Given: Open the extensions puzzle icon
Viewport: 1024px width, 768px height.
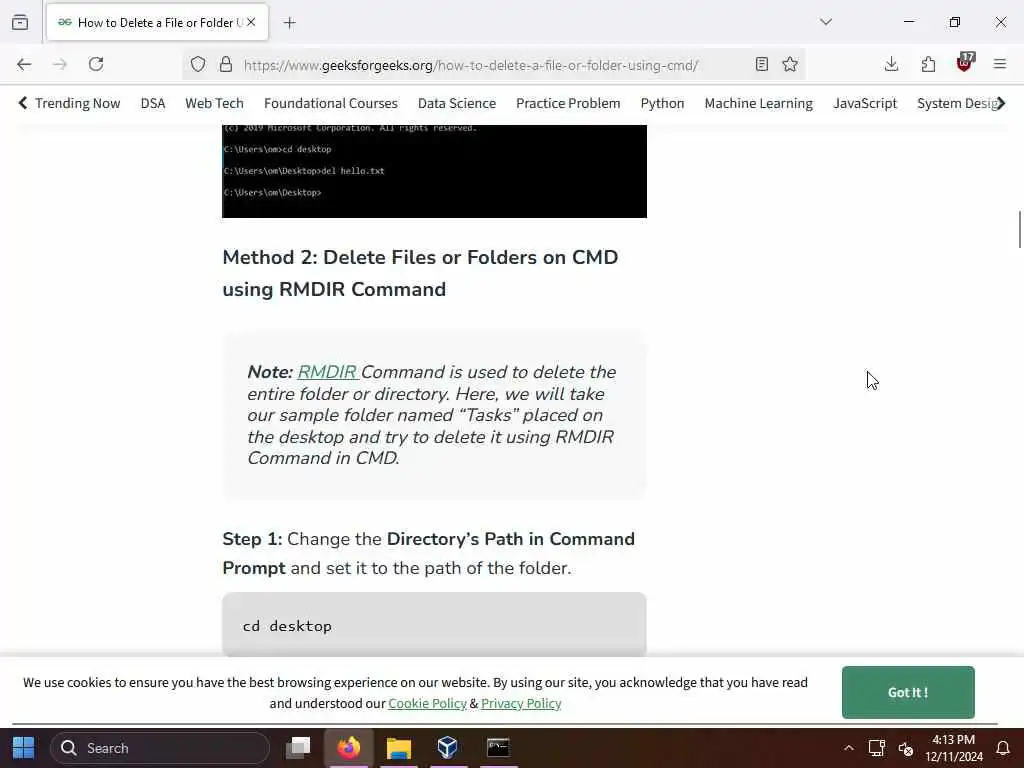Looking at the screenshot, I should pos(928,64).
